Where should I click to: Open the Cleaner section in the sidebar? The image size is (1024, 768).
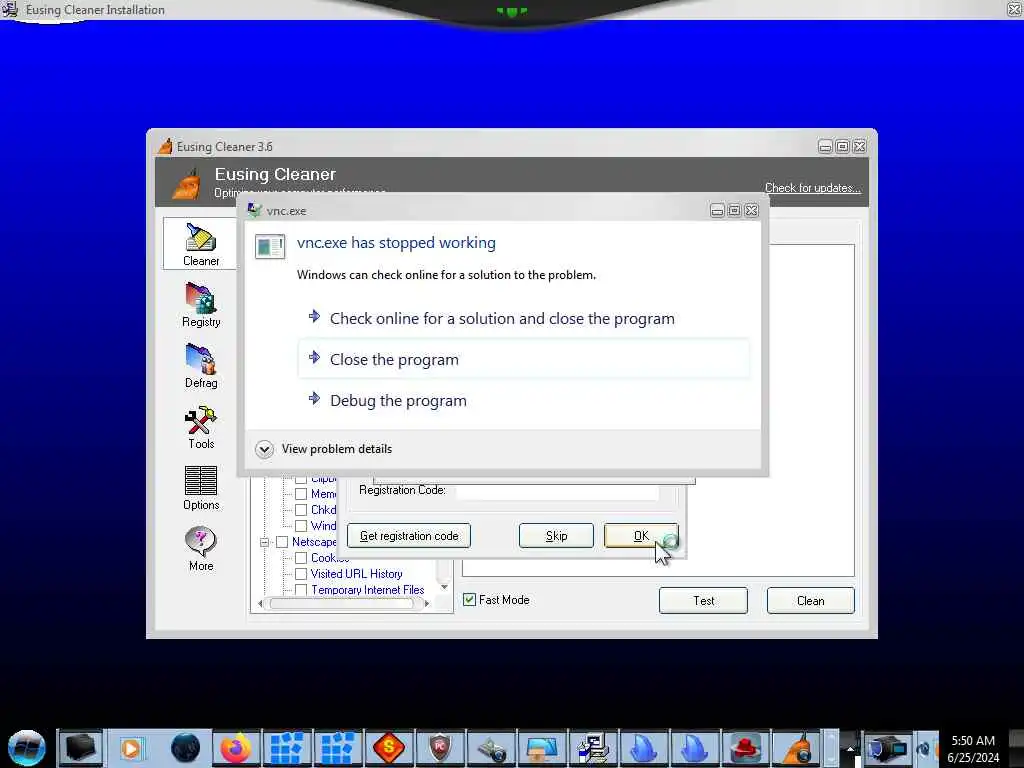[200, 244]
